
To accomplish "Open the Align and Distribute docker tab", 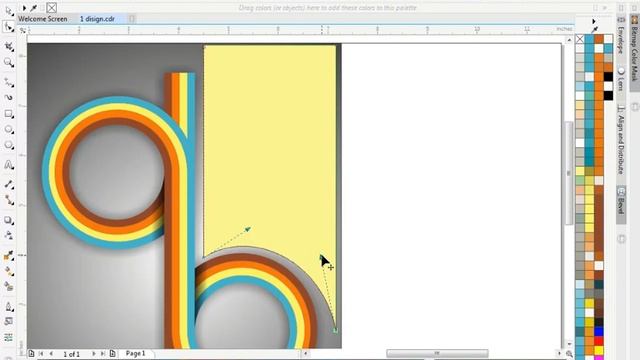I will coord(621,140).
